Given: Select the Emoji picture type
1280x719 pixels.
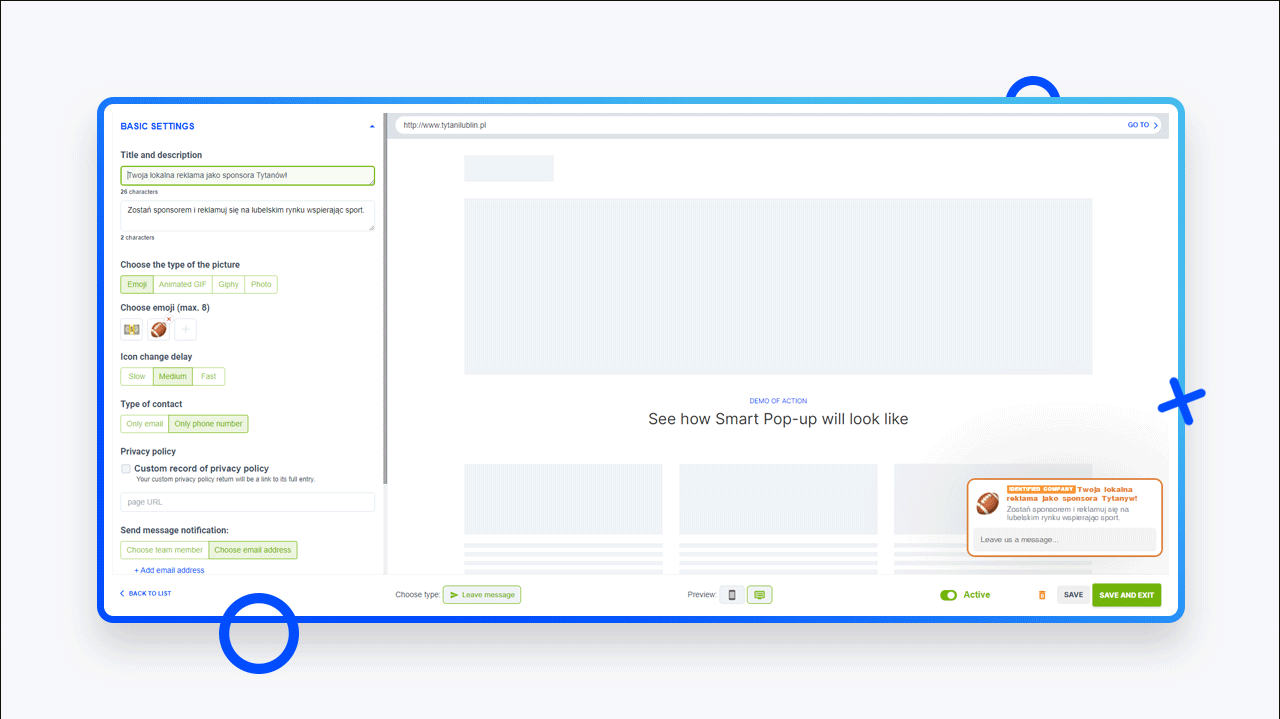Looking at the screenshot, I should pos(137,285).
